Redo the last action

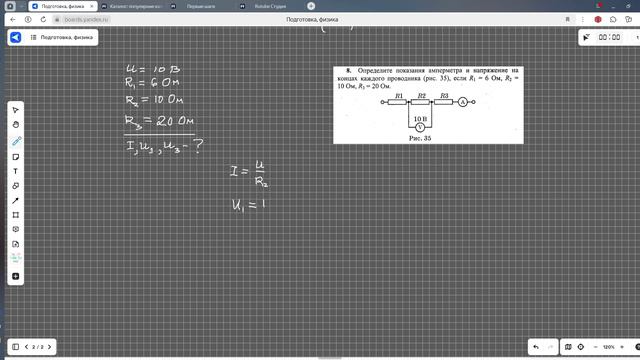tap(550, 347)
